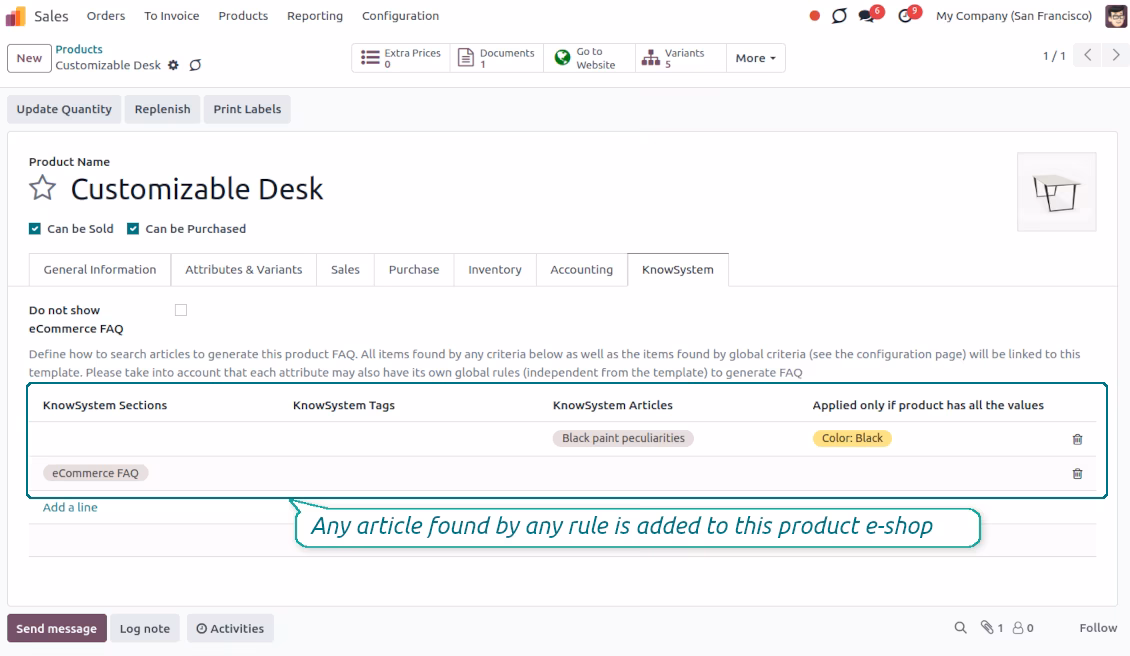Search chatter messages with the magnifier icon
The image size is (1130, 656).
tap(960, 628)
